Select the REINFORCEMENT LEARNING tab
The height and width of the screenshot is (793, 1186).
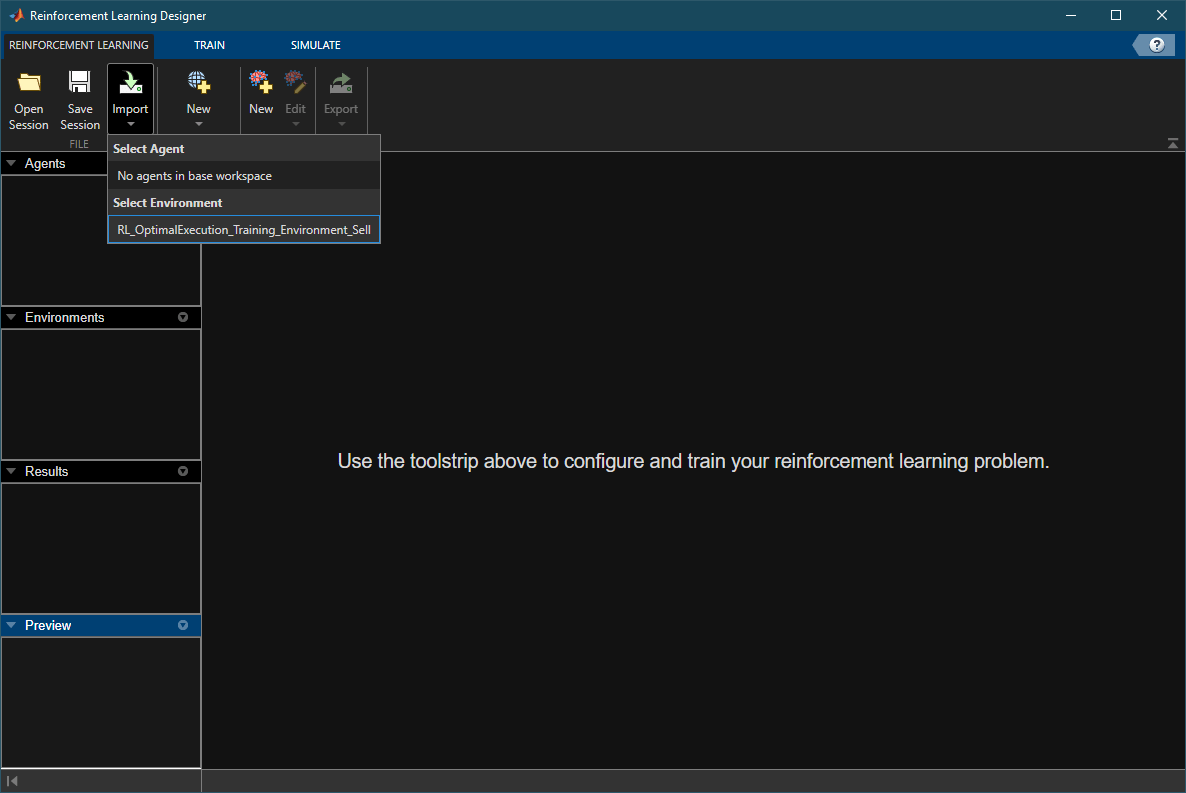(79, 45)
